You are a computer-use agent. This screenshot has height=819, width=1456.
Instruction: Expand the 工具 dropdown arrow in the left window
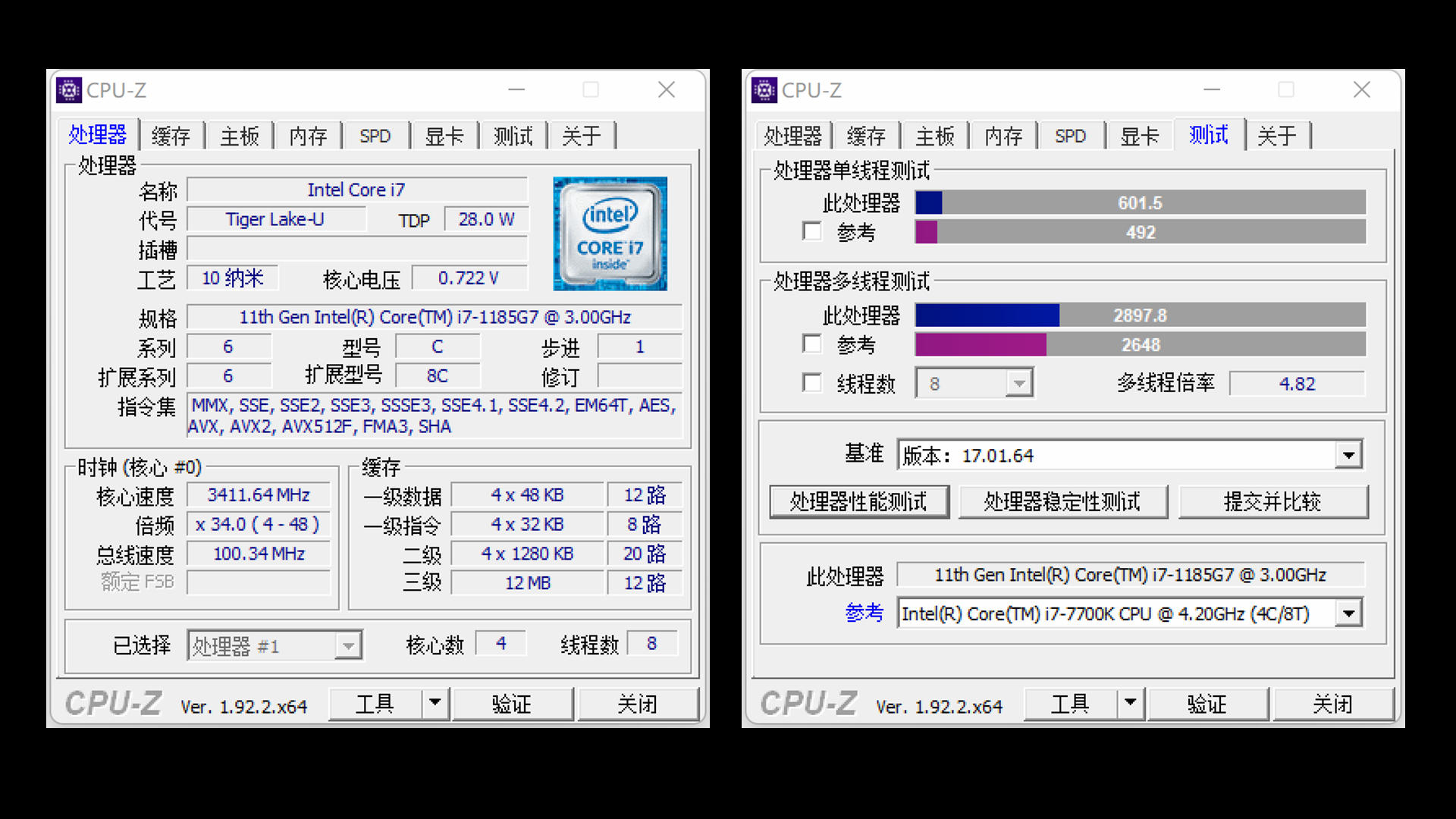pos(435,704)
